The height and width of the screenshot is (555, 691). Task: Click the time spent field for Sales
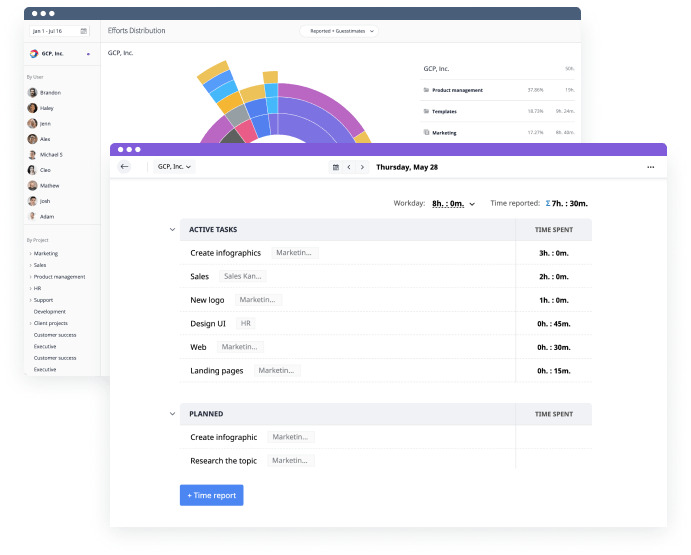[x=553, y=276]
